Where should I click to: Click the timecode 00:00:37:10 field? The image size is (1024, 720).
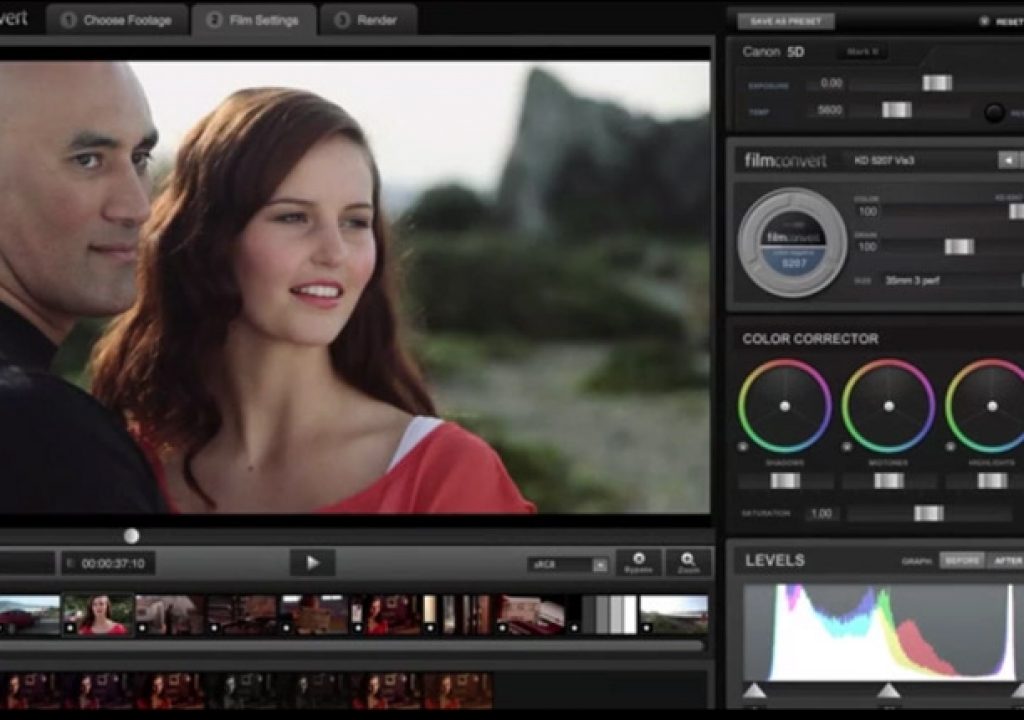click(x=108, y=563)
